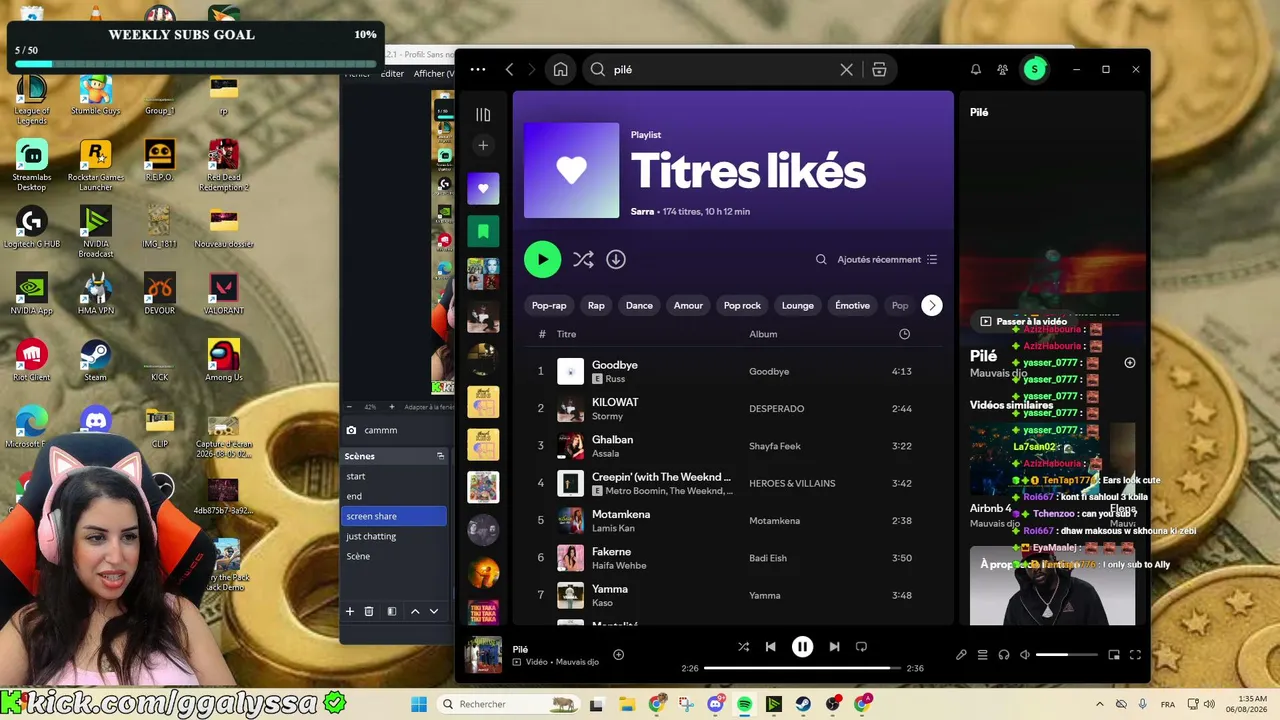The width and height of the screenshot is (1280, 720).
Task: Select the Lounge filter chip
Action: [798, 305]
